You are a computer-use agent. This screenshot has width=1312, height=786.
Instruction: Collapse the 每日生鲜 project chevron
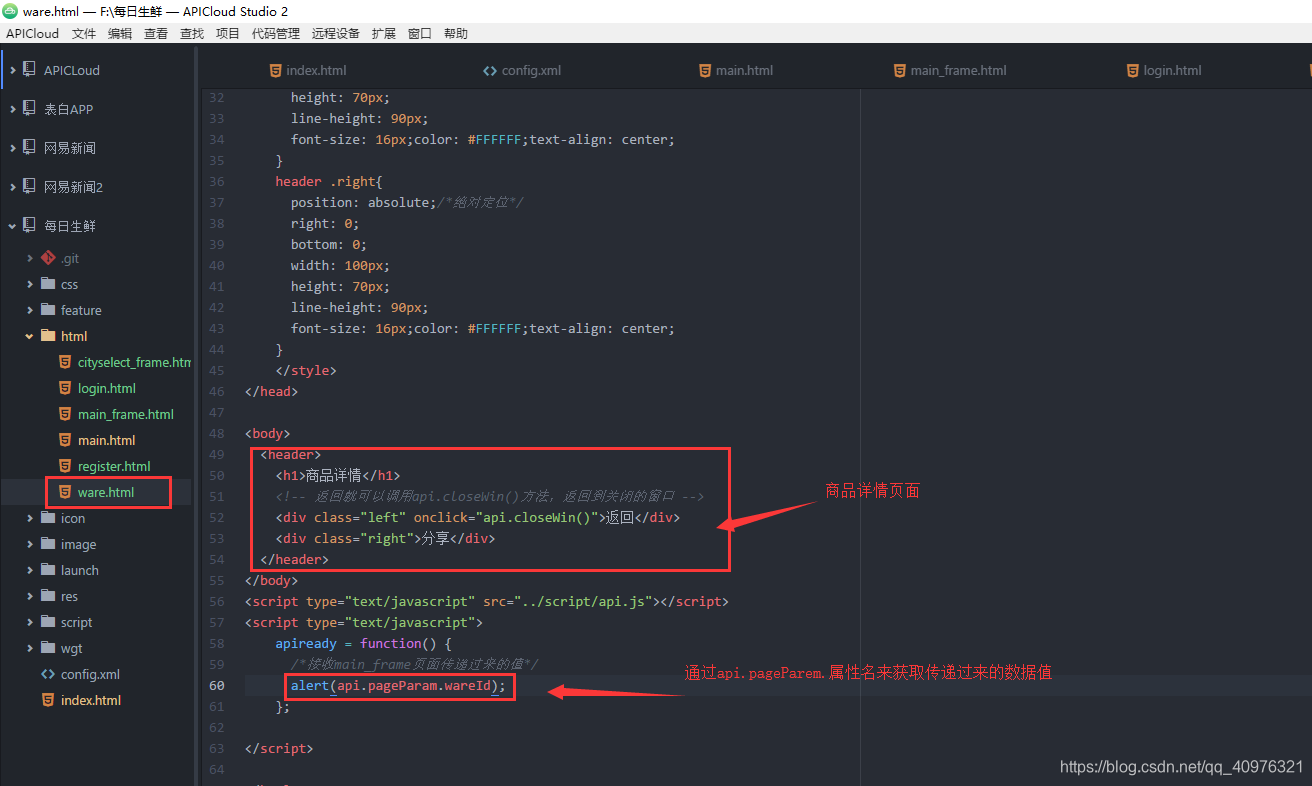pyautogui.click(x=13, y=226)
